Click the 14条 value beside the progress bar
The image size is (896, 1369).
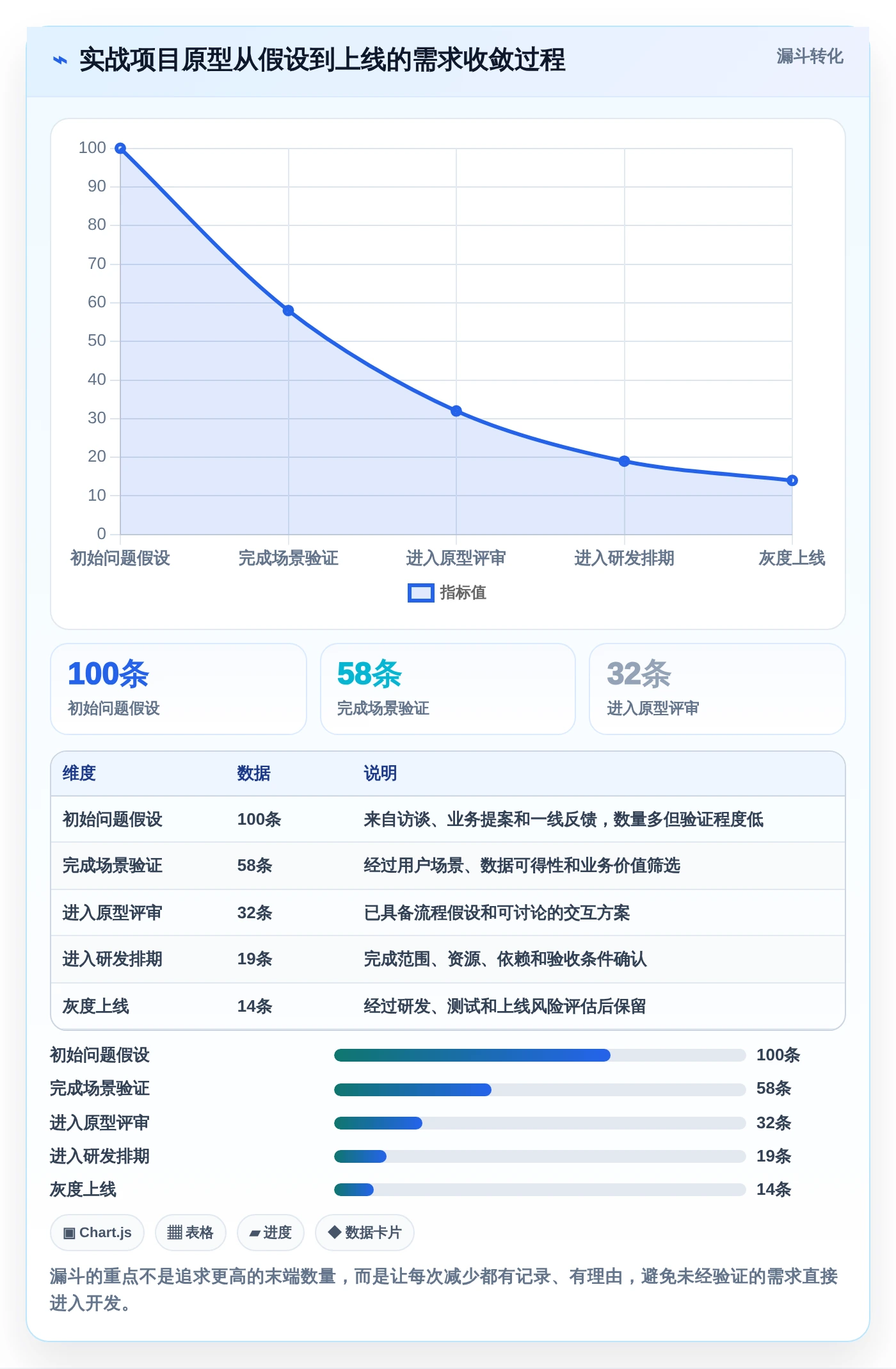(774, 1190)
